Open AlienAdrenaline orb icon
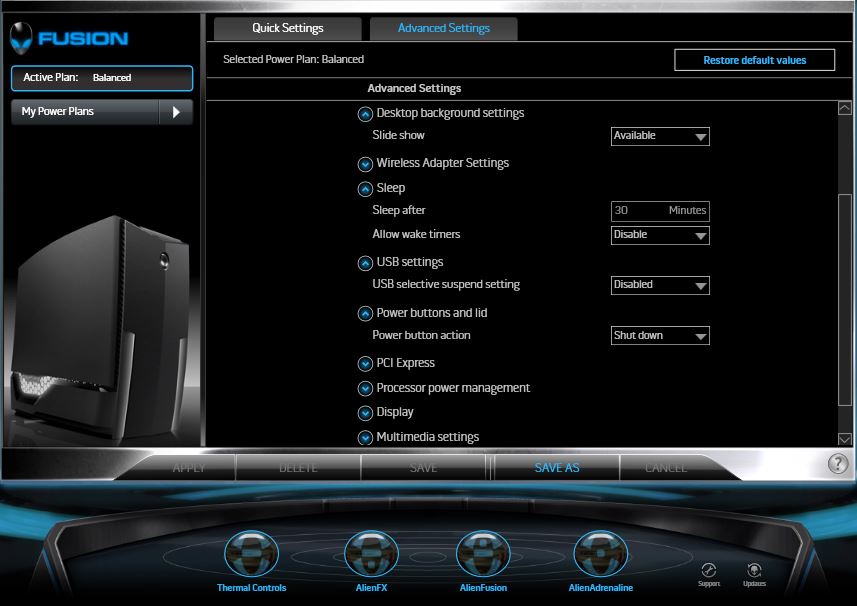Image resolution: width=857 pixels, height=606 pixels. click(600, 554)
